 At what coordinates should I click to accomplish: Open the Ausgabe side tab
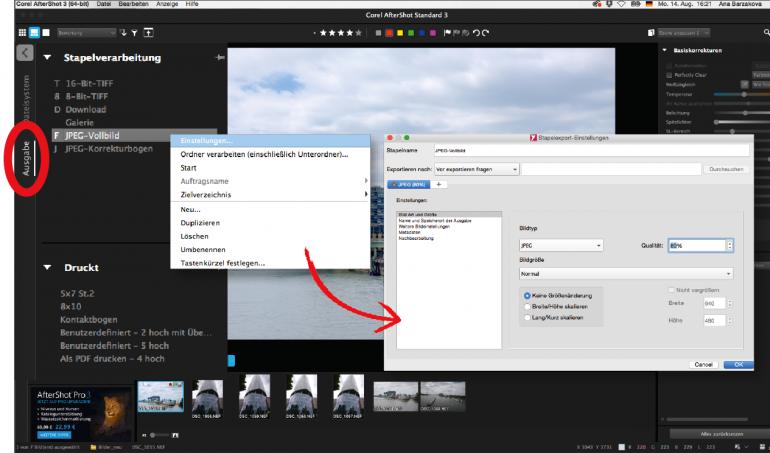tap(26, 158)
